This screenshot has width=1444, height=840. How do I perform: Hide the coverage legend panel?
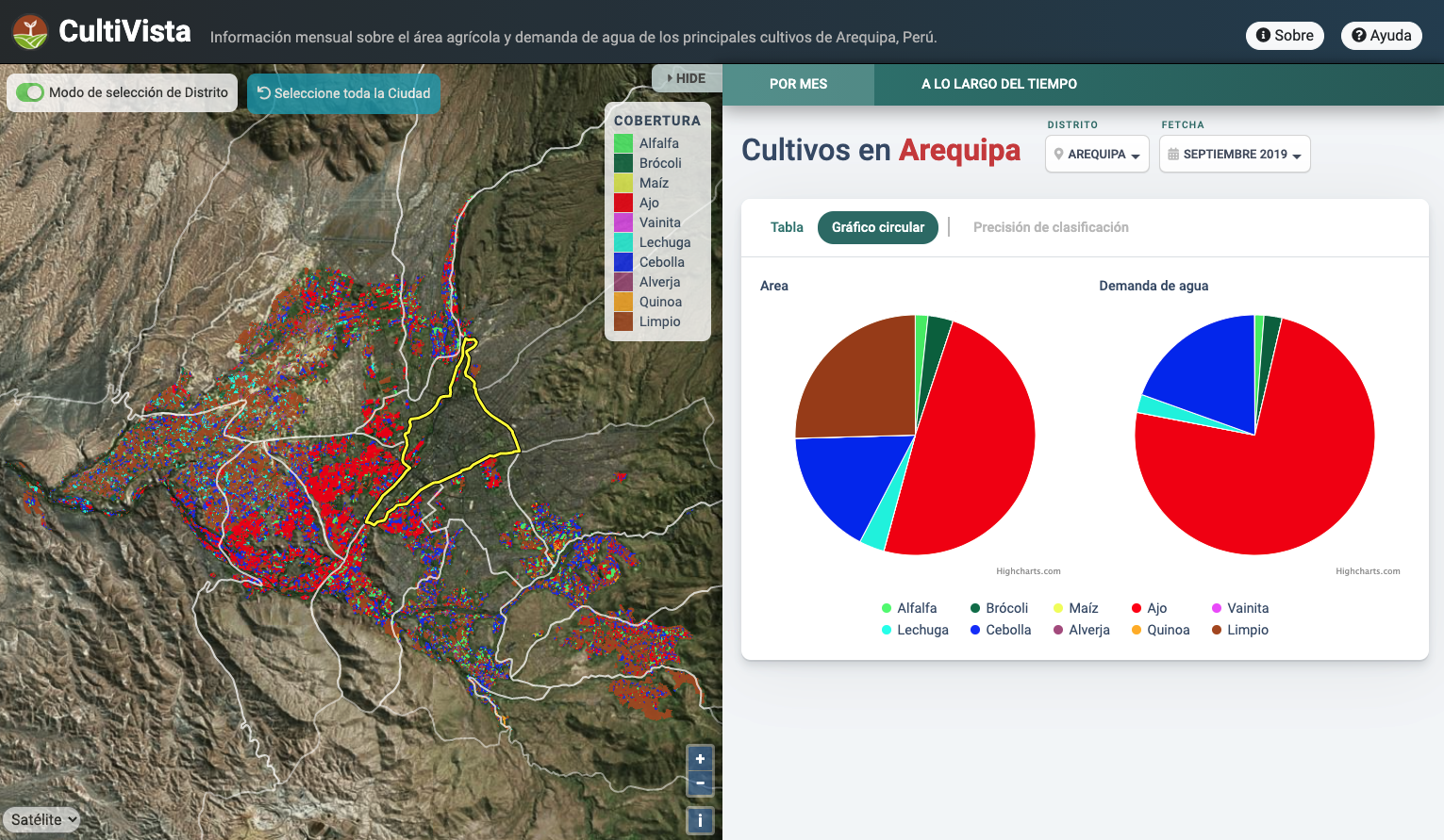687,78
